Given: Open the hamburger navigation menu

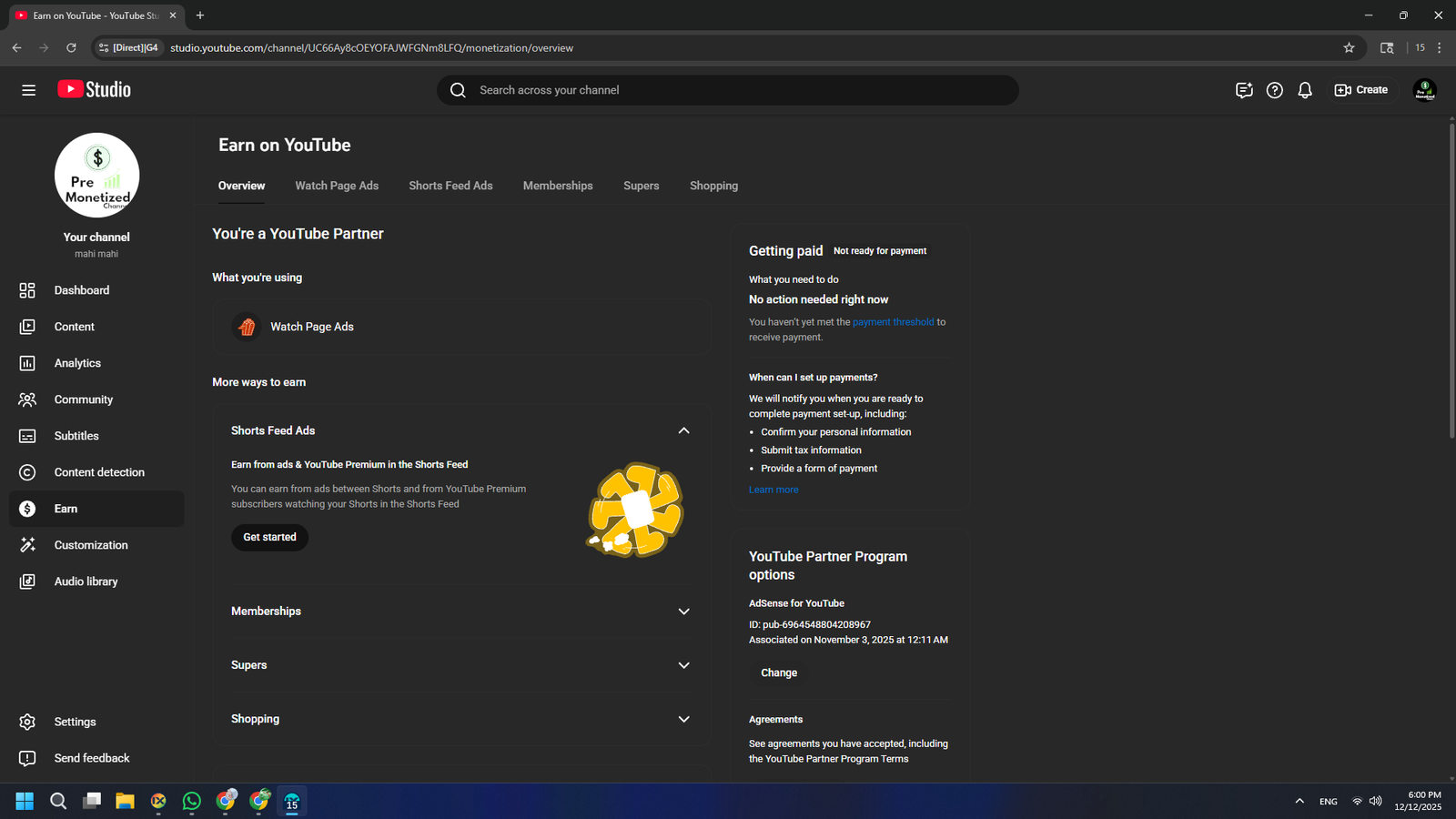Looking at the screenshot, I should pos(28,90).
